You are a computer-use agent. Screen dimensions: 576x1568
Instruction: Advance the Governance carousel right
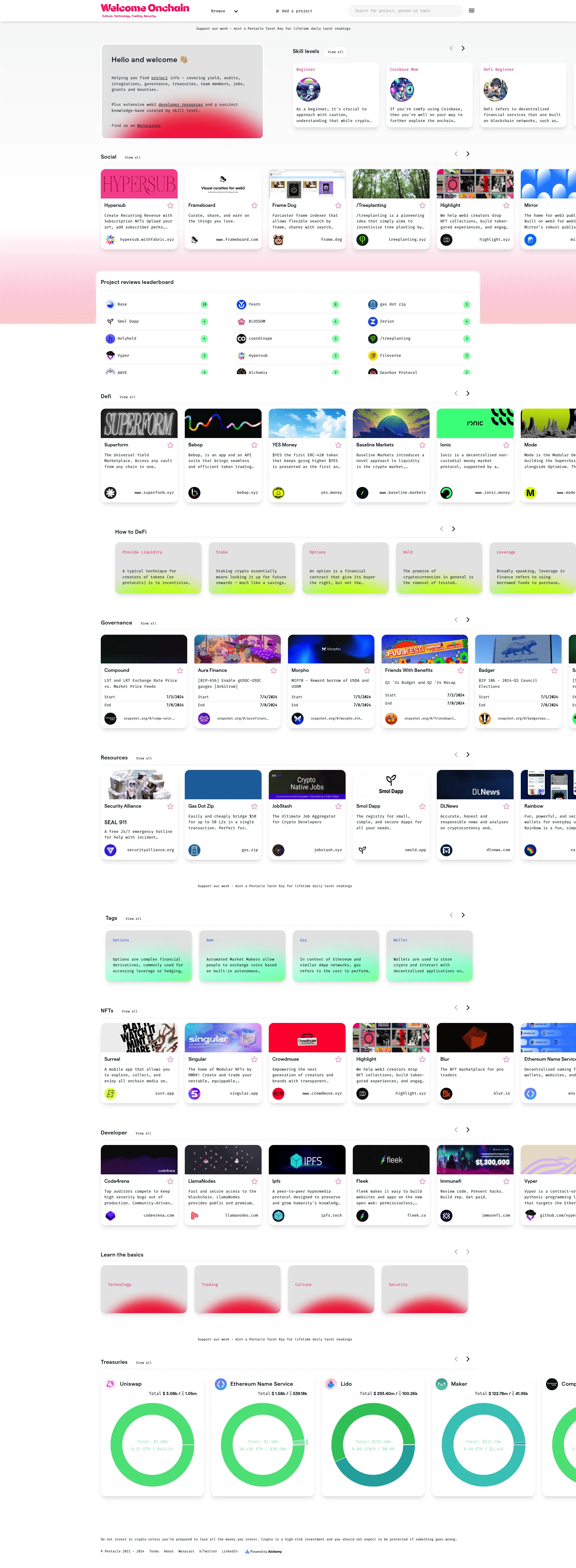(x=468, y=620)
